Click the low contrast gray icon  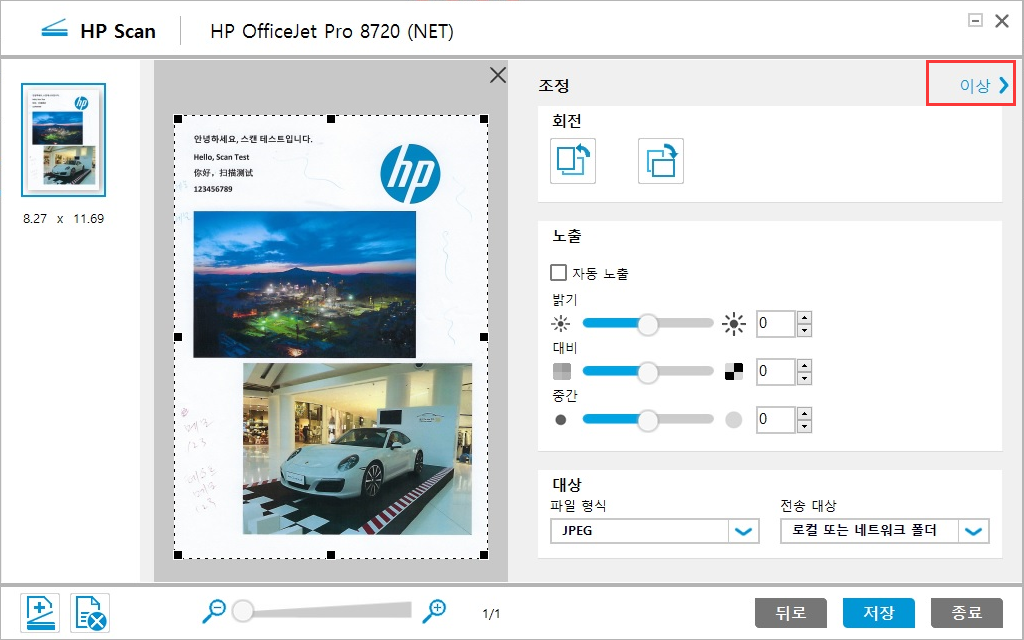point(562,372)
